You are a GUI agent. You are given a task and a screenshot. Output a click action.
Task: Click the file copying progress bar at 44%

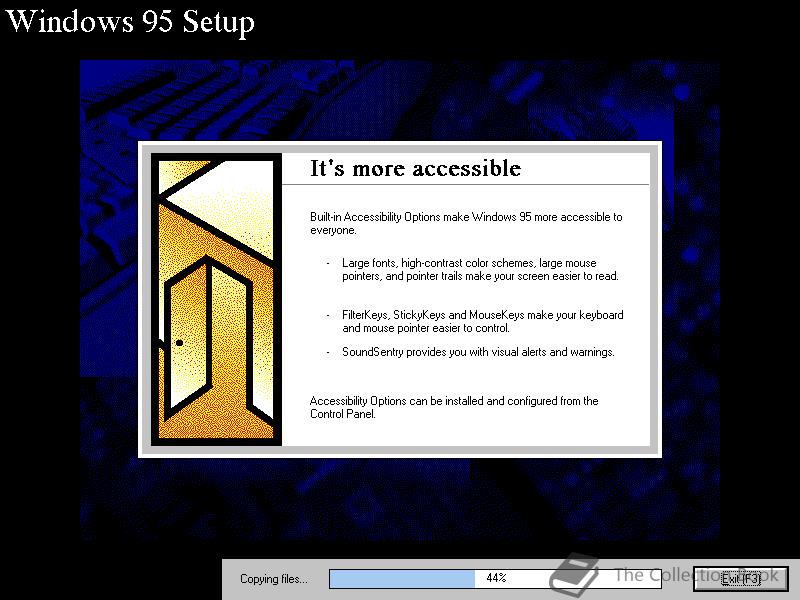click(x=495, y=579)
